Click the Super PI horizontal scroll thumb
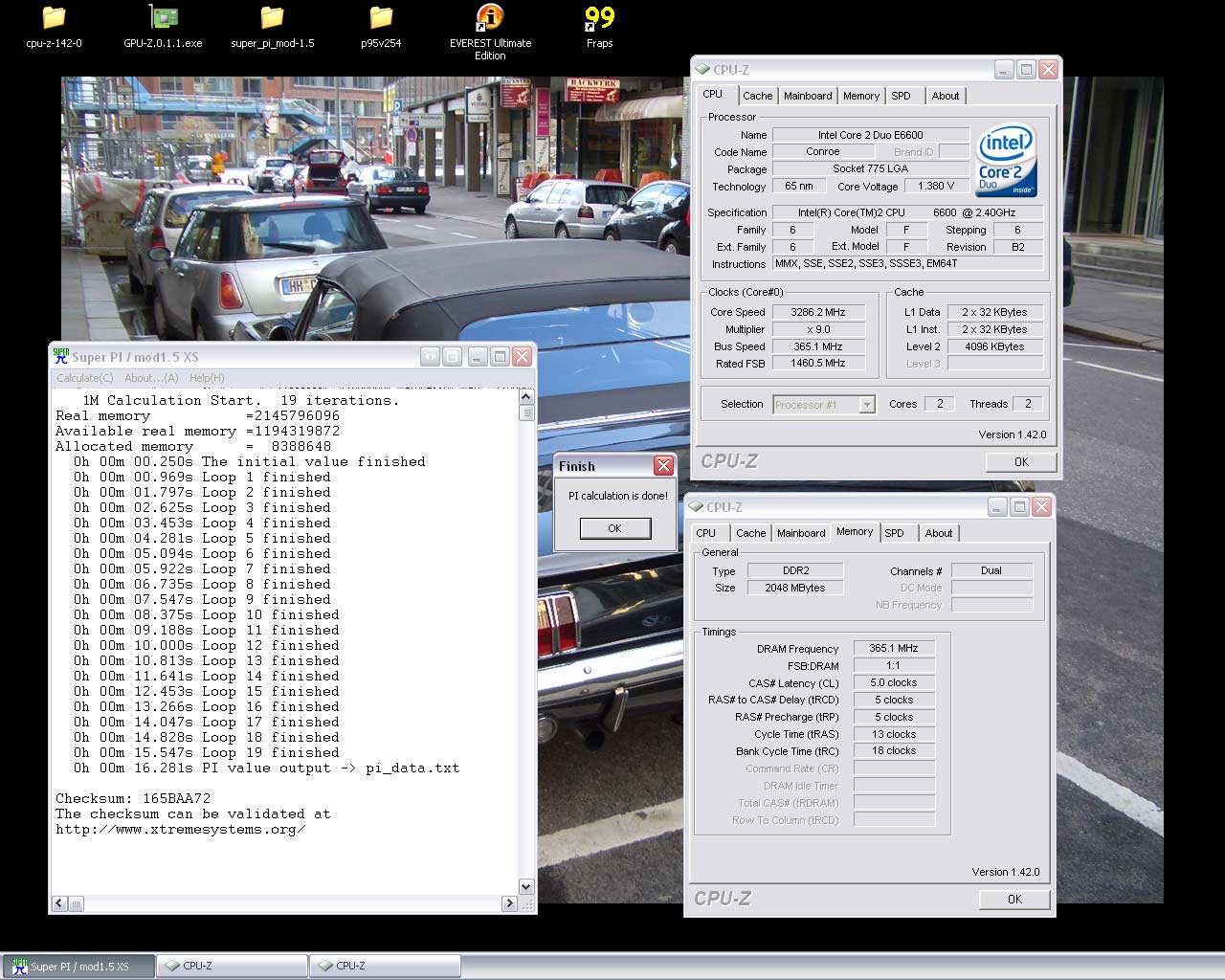 77,902
